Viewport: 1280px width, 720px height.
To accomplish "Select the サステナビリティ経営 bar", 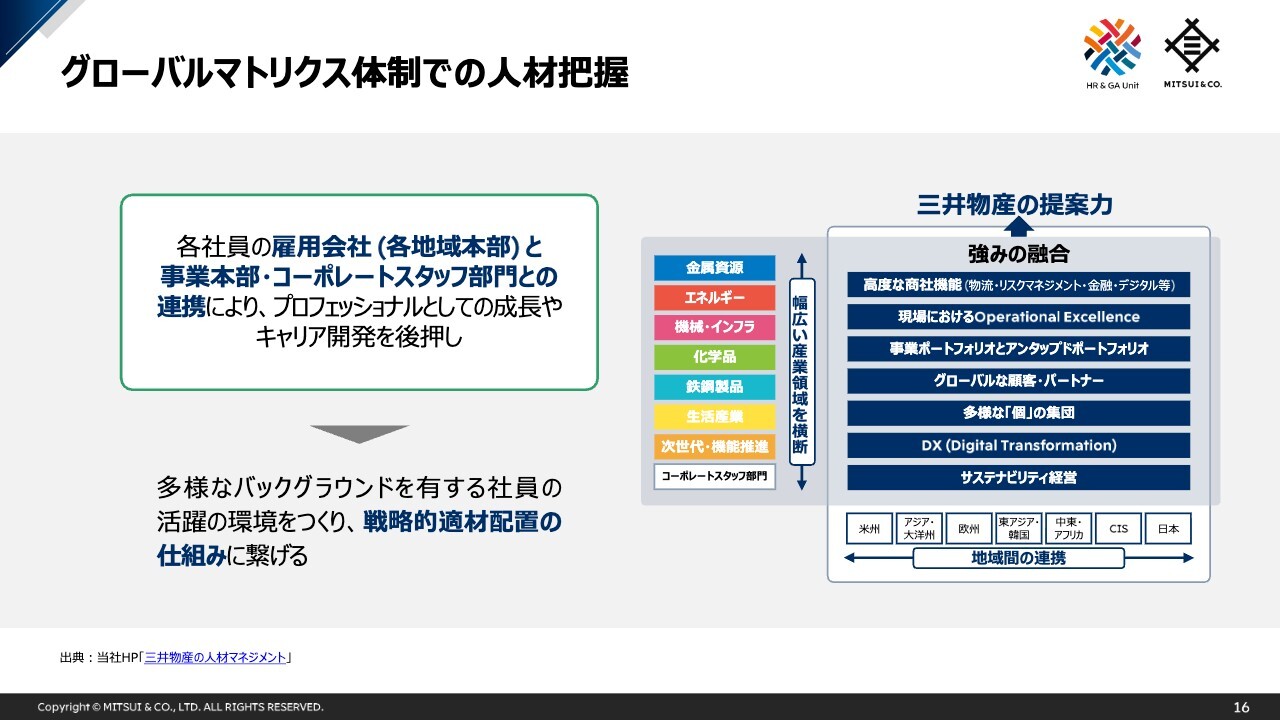I will [1018, 477].
